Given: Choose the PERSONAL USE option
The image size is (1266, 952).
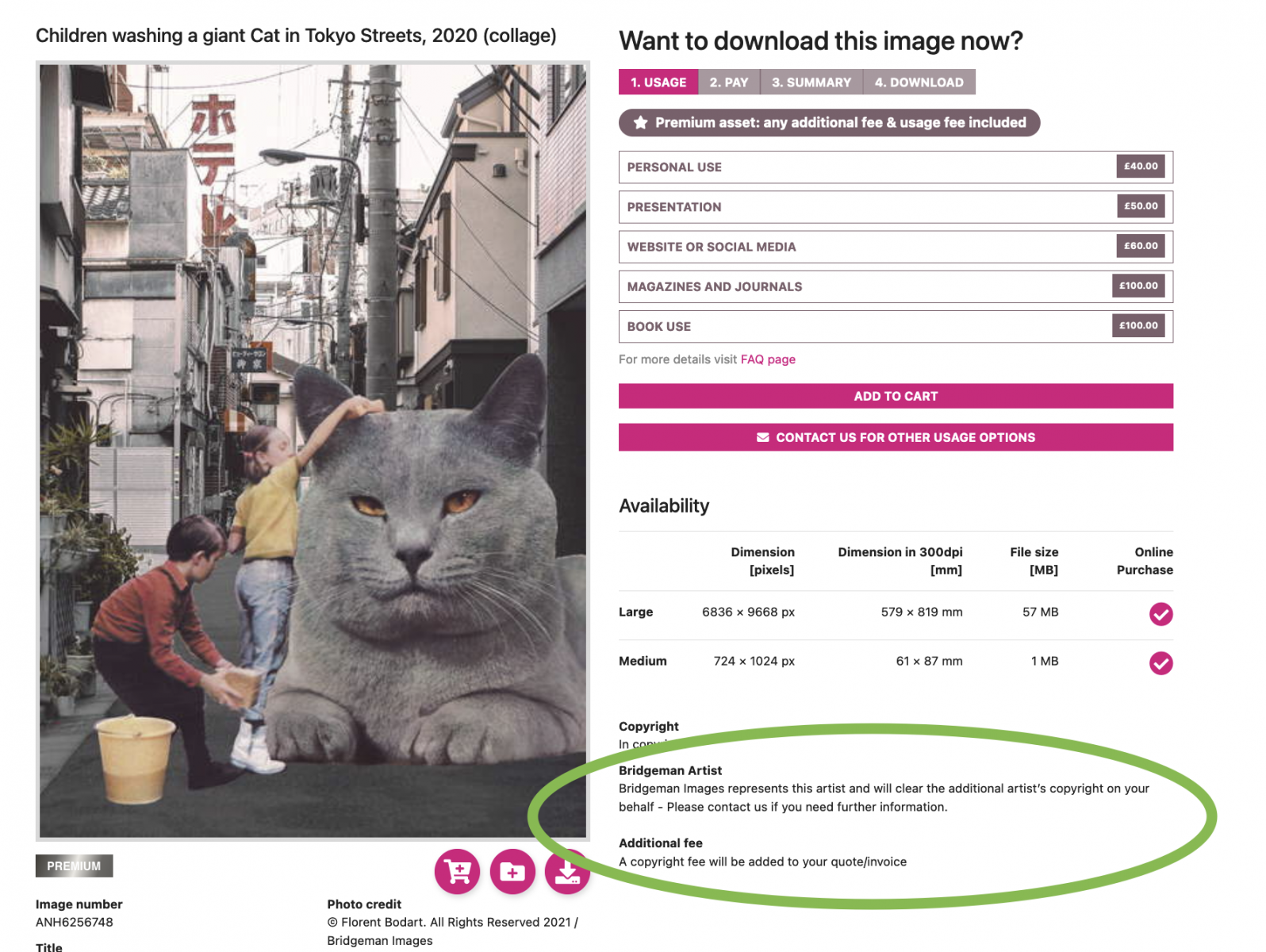Looking at the screenshot, I should tap(896, 167).
